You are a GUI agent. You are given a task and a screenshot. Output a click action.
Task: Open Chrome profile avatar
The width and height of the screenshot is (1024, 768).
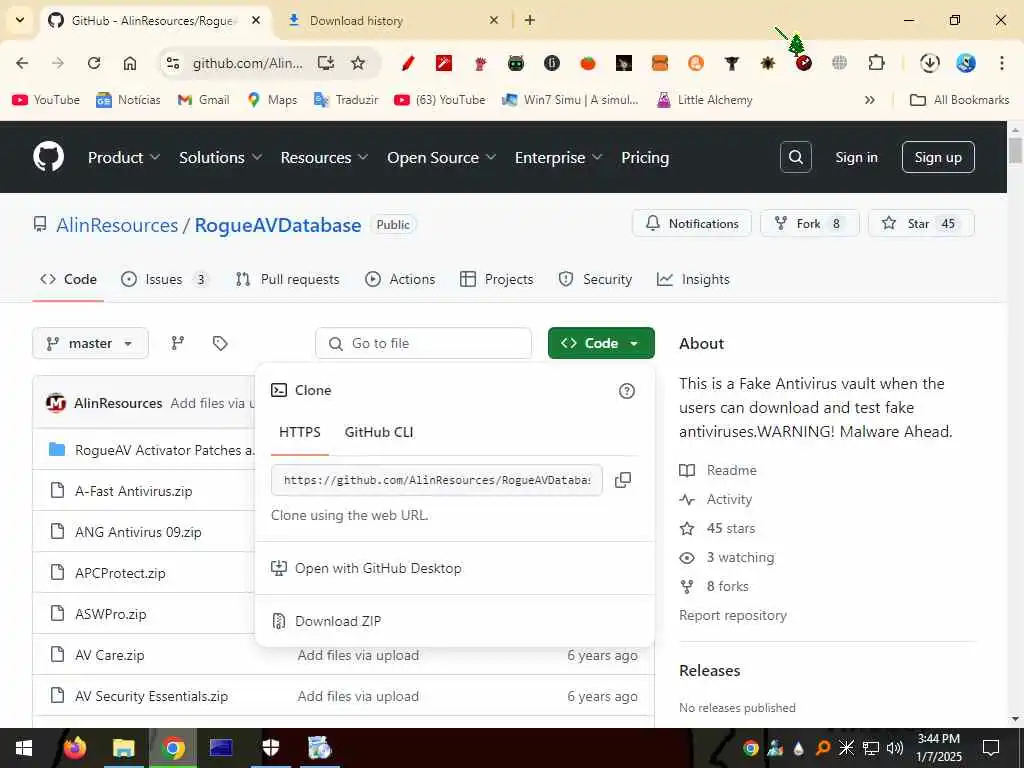pyautogui.click(x=965, y=63)
